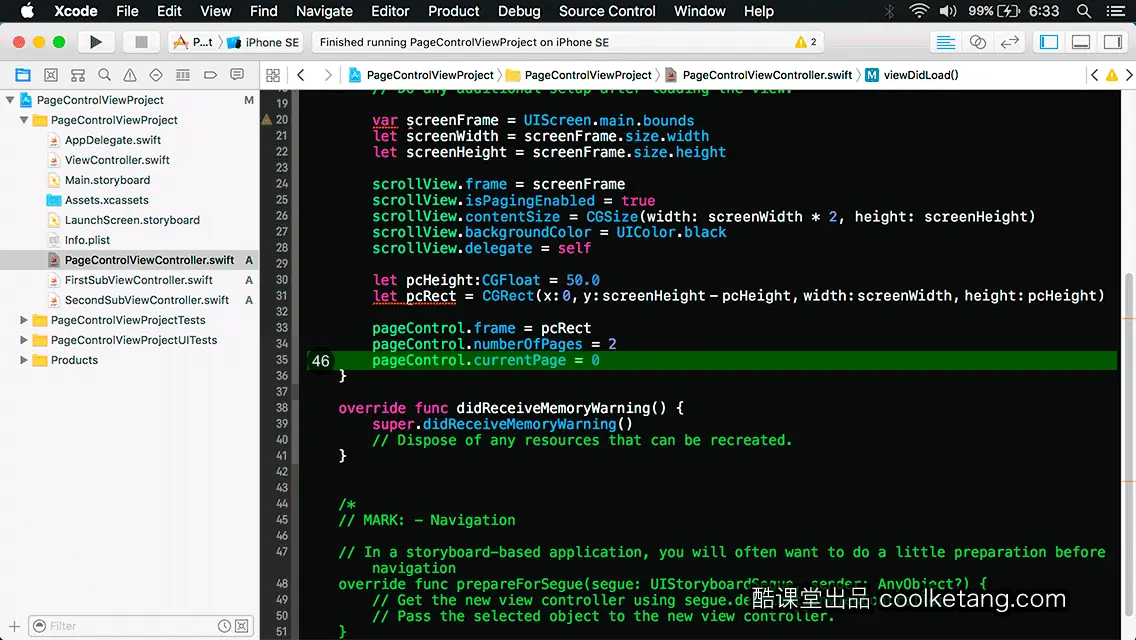Stop the running scheme

(141, 42)
